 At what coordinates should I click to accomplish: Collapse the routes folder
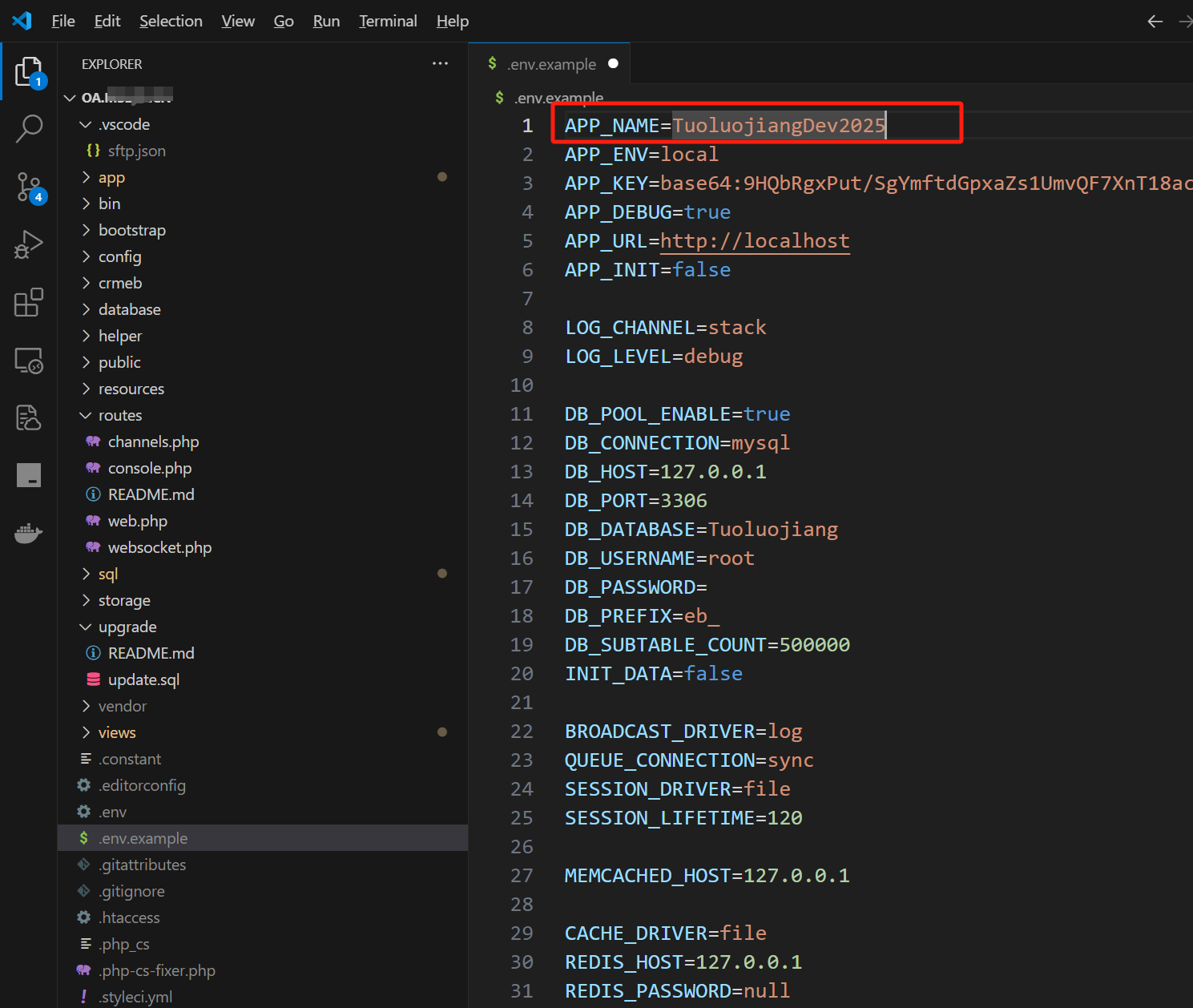263,415
